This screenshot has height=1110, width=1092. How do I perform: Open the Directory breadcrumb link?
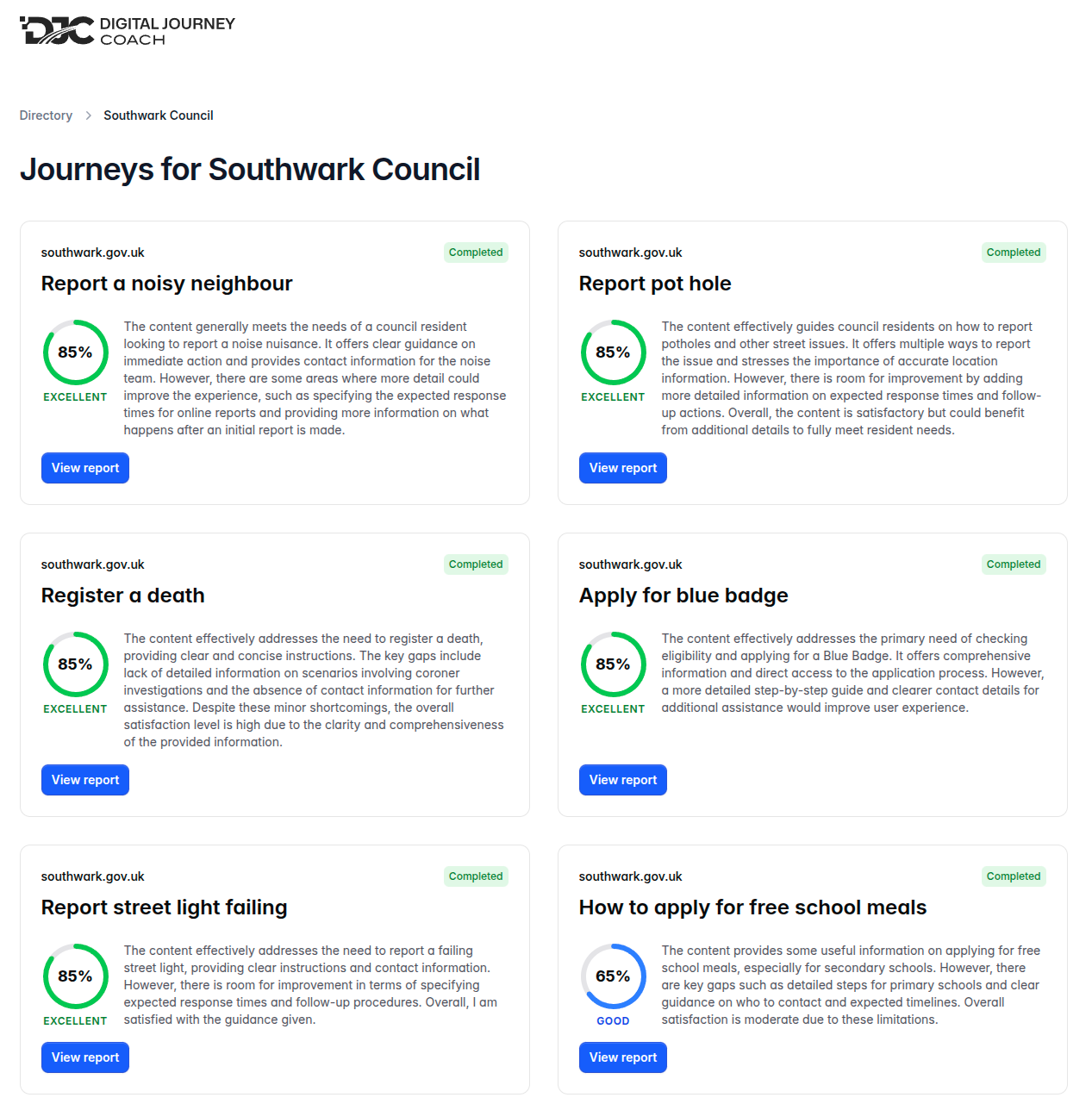[46, 115]
